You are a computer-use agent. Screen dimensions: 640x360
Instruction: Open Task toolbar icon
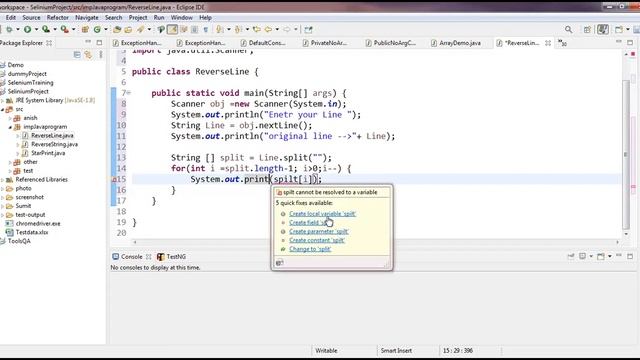click(x=128, y=29)
